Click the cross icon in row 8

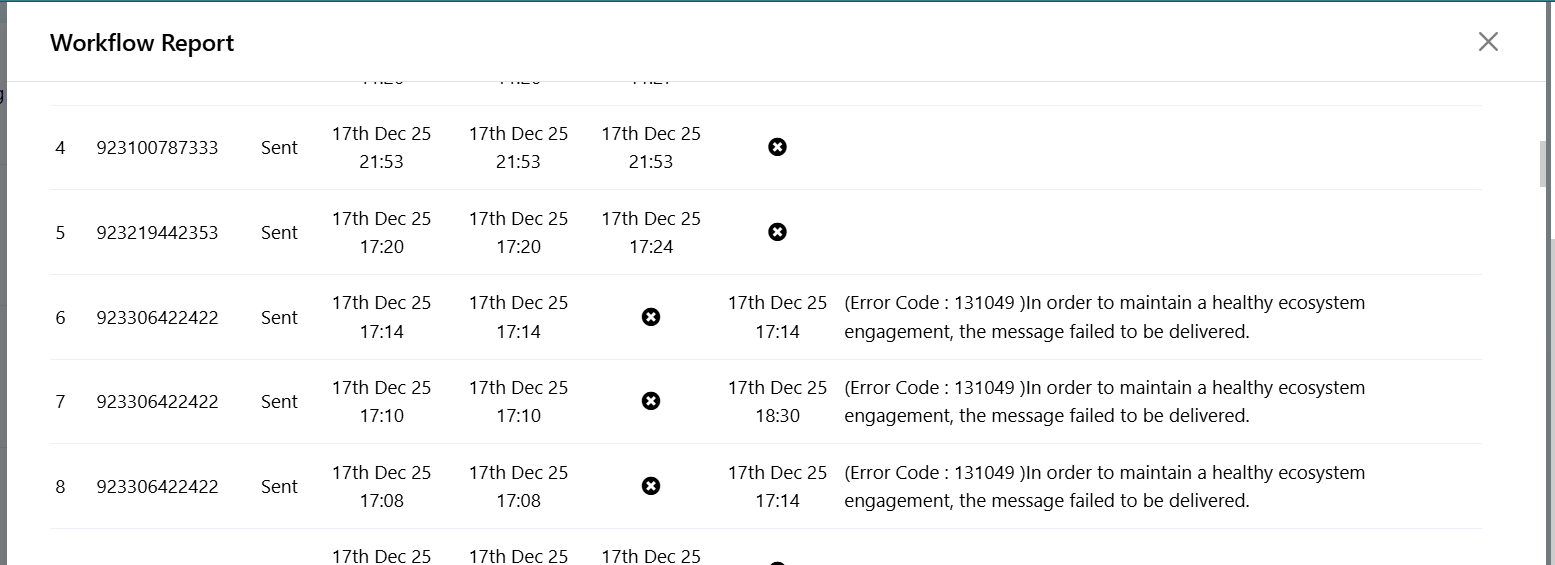[650, 486]
